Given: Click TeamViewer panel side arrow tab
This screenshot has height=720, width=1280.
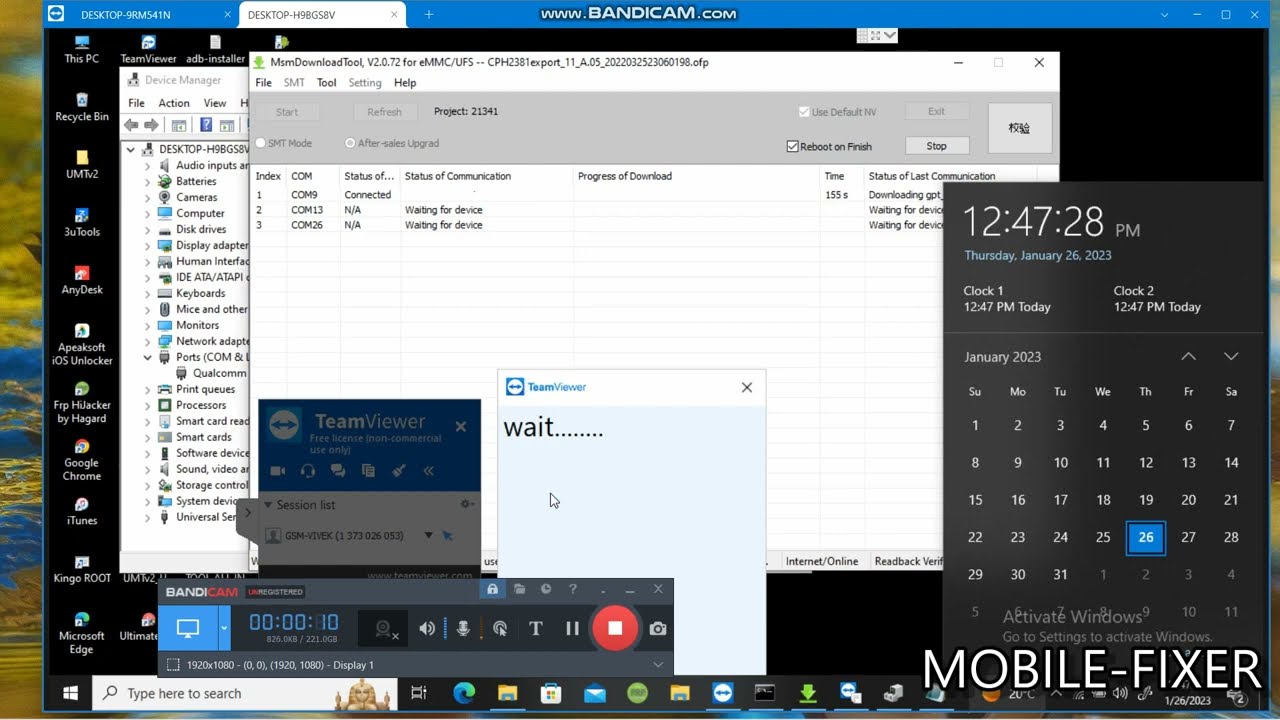Looking at the screenshot, I should coord(248,513).
